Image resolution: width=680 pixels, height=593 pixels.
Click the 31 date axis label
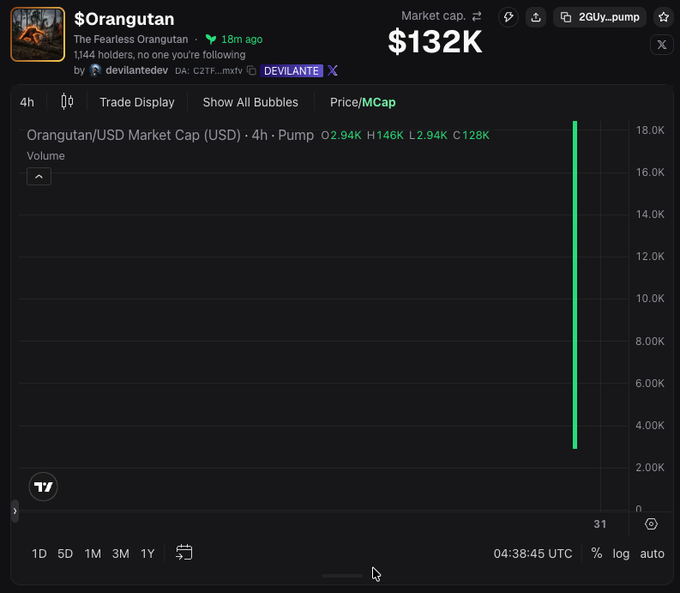tap(600, 524)
